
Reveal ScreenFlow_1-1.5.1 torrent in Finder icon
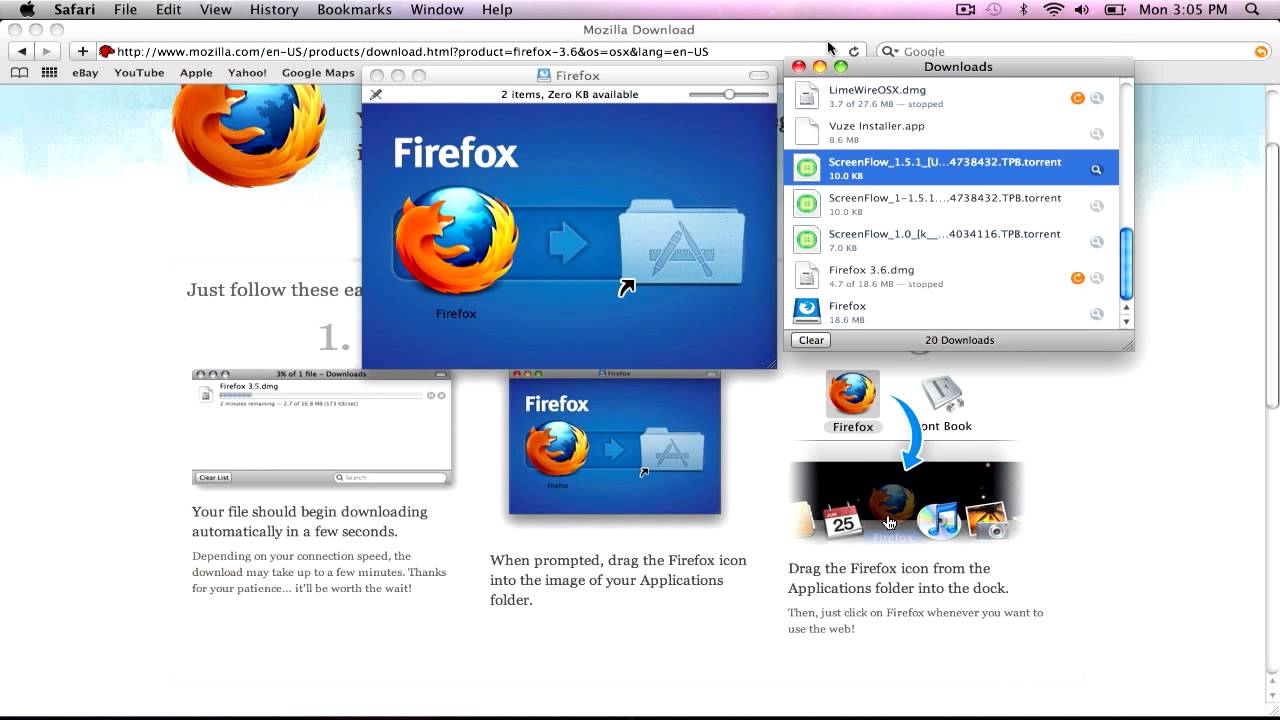pyautogui.click(x=1097, y=206)
